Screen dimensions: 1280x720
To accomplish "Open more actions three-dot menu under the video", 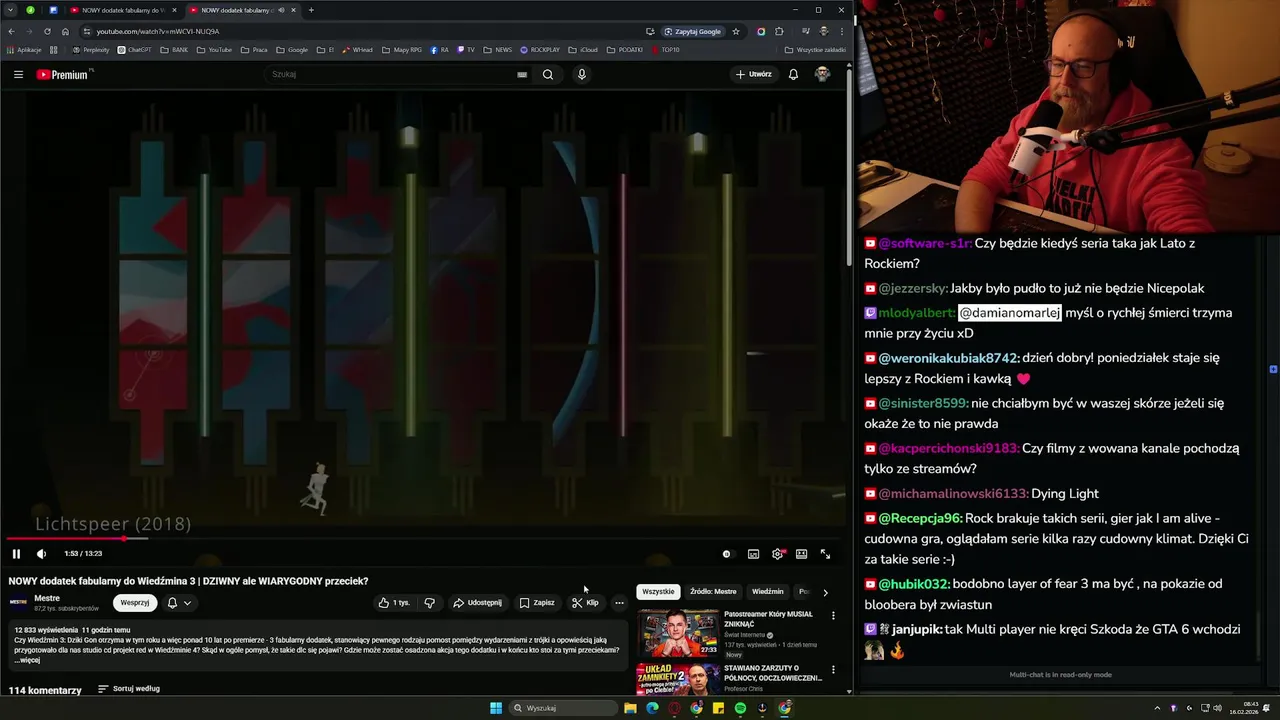I will click(619, 603).
